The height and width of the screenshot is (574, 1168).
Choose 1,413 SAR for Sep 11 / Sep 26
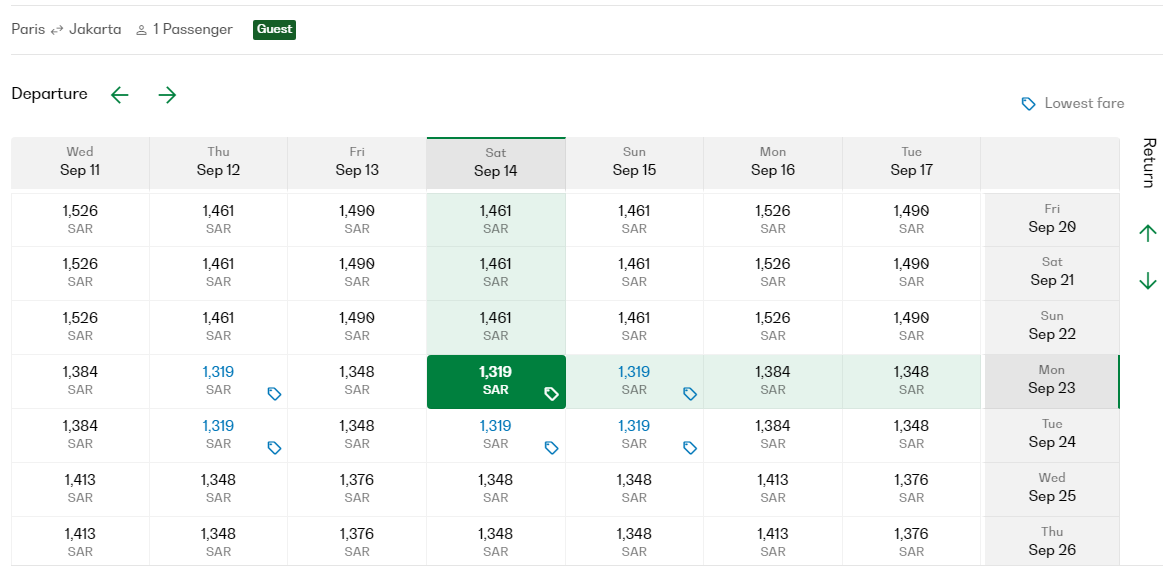(x=80, y=543)
